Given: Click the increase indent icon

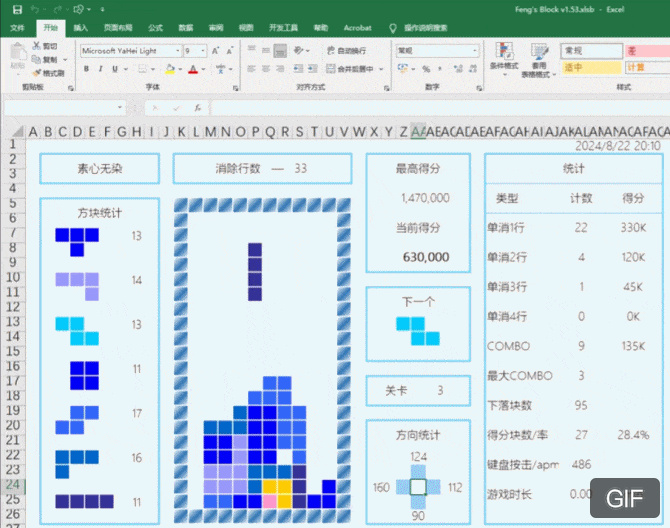Looking at the screenshot, I should (x=313, y=68).
